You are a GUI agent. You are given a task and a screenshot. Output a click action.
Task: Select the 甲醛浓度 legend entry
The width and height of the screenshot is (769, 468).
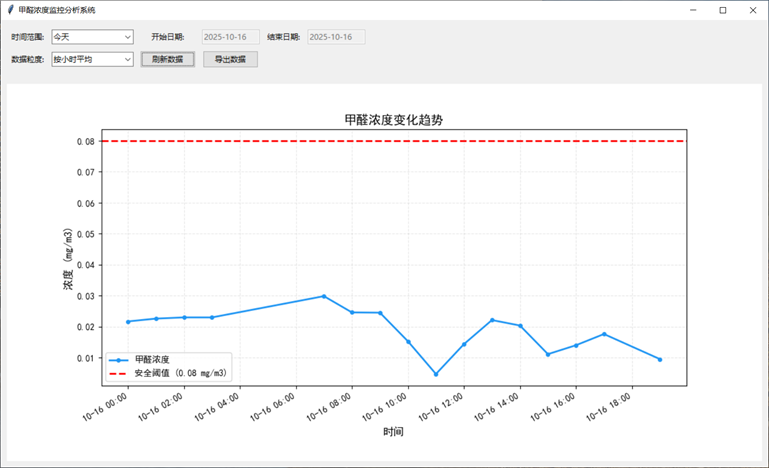tap(151, 359)
